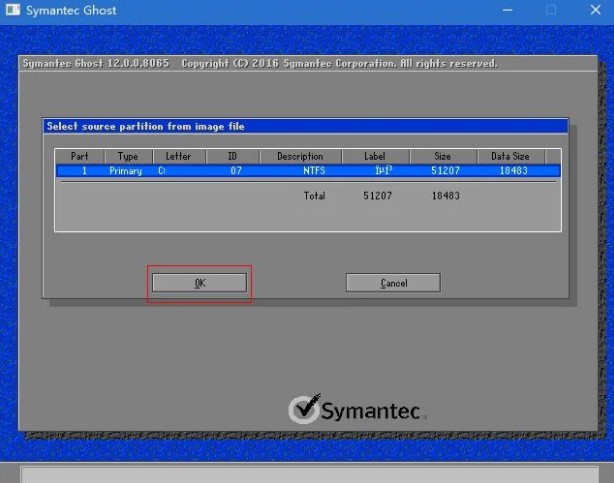This screenshot has width=614, height=483.
Task: Cancel the source partition dialog
Action: pyautogui.click(x=393, y=283)
